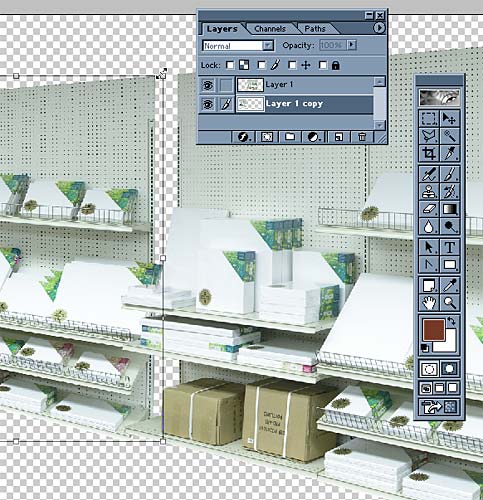Pick the Clone Stamp tool
This screenshot has height=500, width=483.
(429, 192)
